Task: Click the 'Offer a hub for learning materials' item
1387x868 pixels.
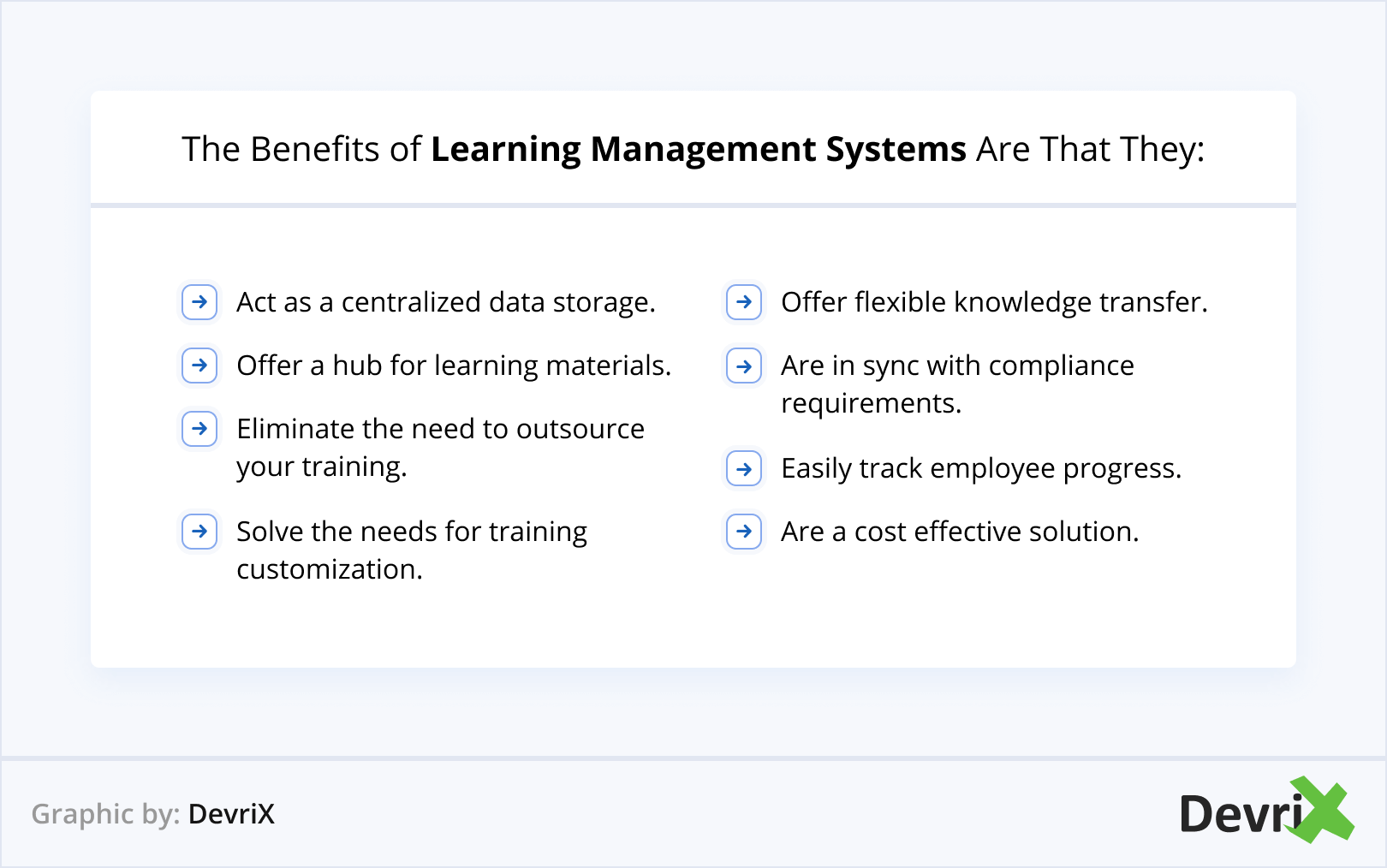Action: (x=454, y=366)
